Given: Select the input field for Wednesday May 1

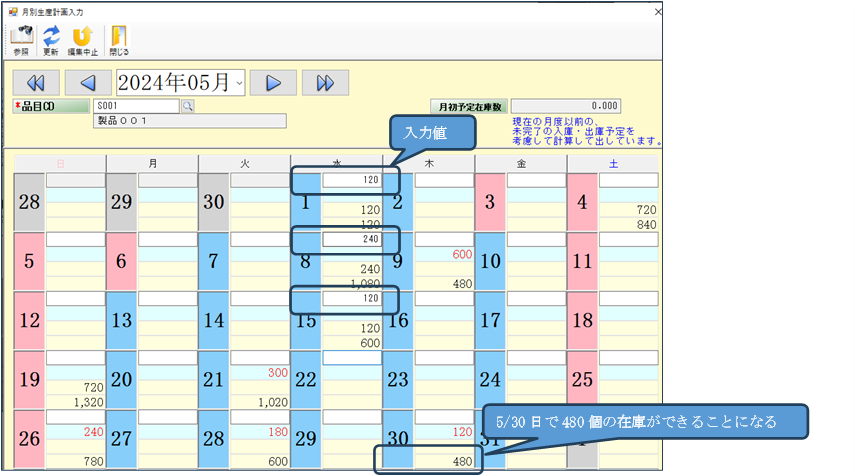Looking at the screenshot, I should pos(353,180).
